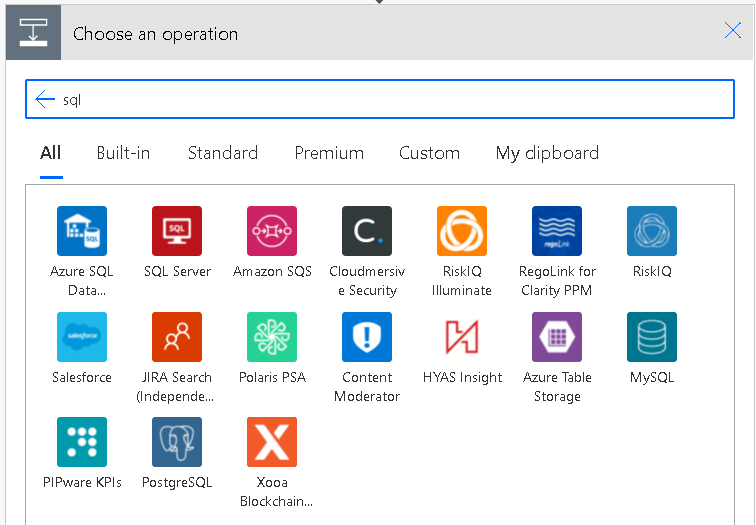Choose the PostgreSQL elephant icon
Screen dimensions: 756x525
click(176, 442)
